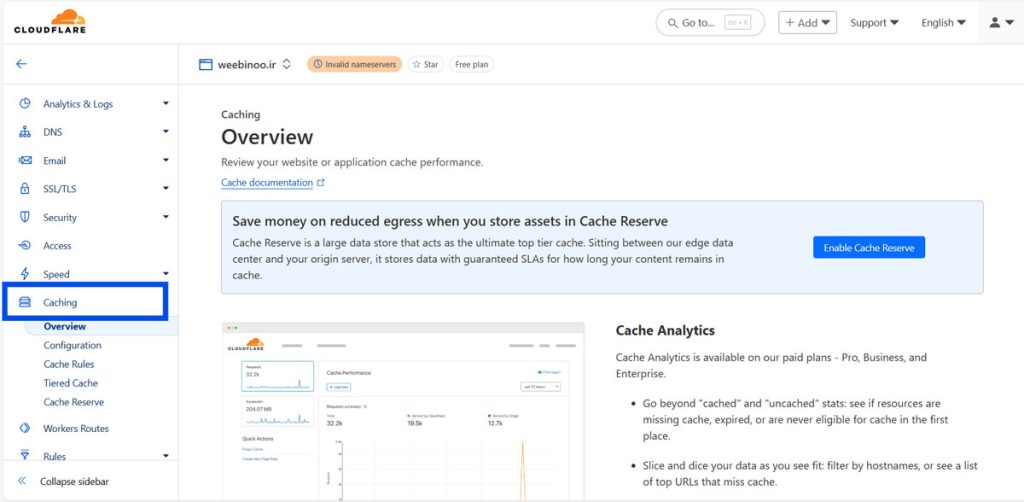The width and height of the screenshot is (1024, 502).
Task: Open the Cache documentation link
Action: point(267,183)
